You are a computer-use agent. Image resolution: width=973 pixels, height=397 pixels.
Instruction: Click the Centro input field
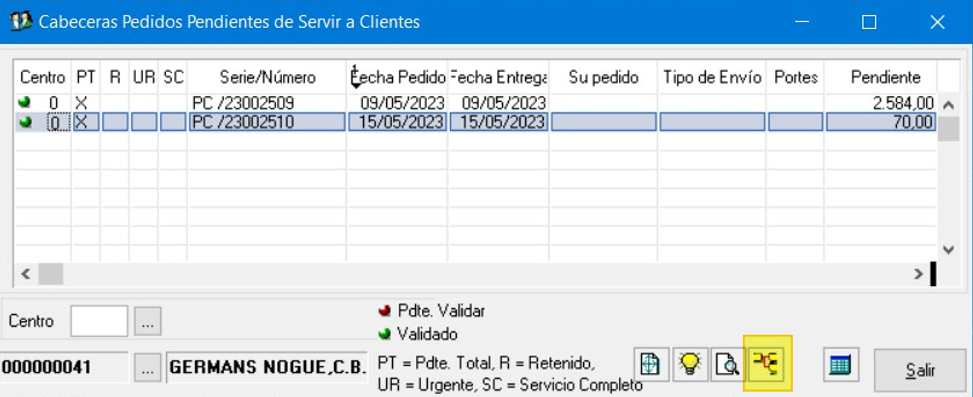click(99, 321)
